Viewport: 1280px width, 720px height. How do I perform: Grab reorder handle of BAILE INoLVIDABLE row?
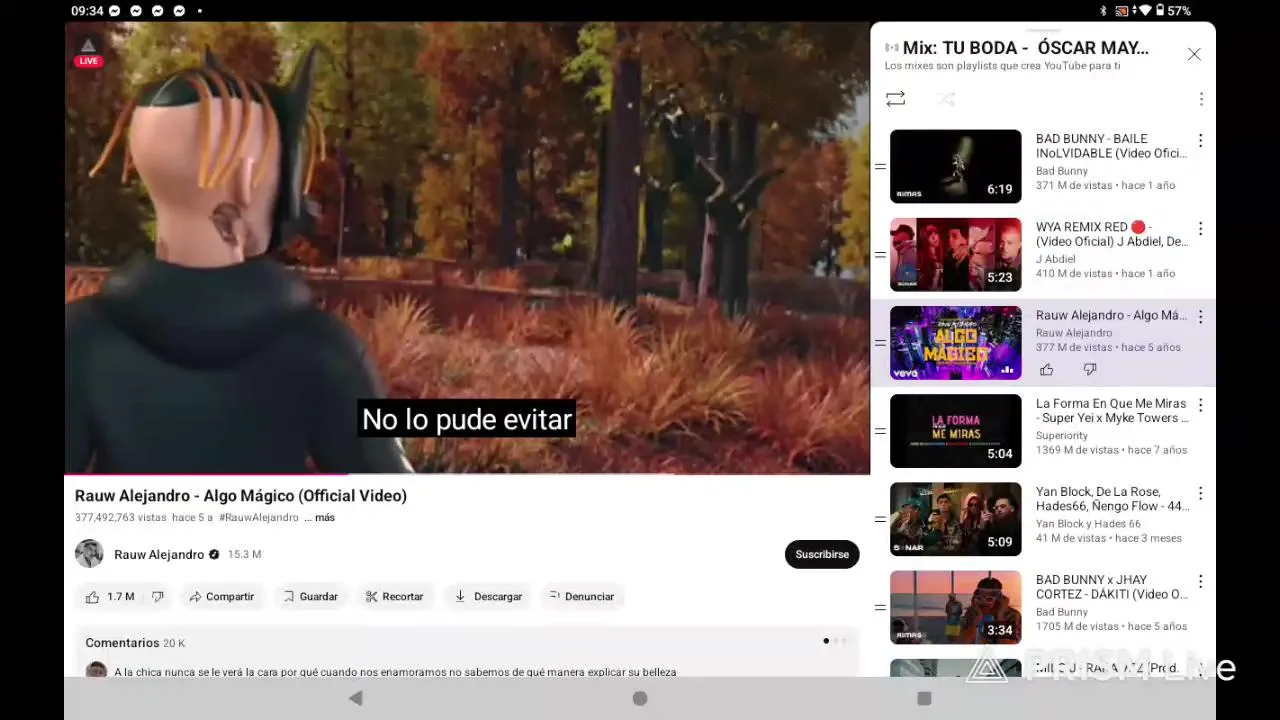[x=880, y=167]
